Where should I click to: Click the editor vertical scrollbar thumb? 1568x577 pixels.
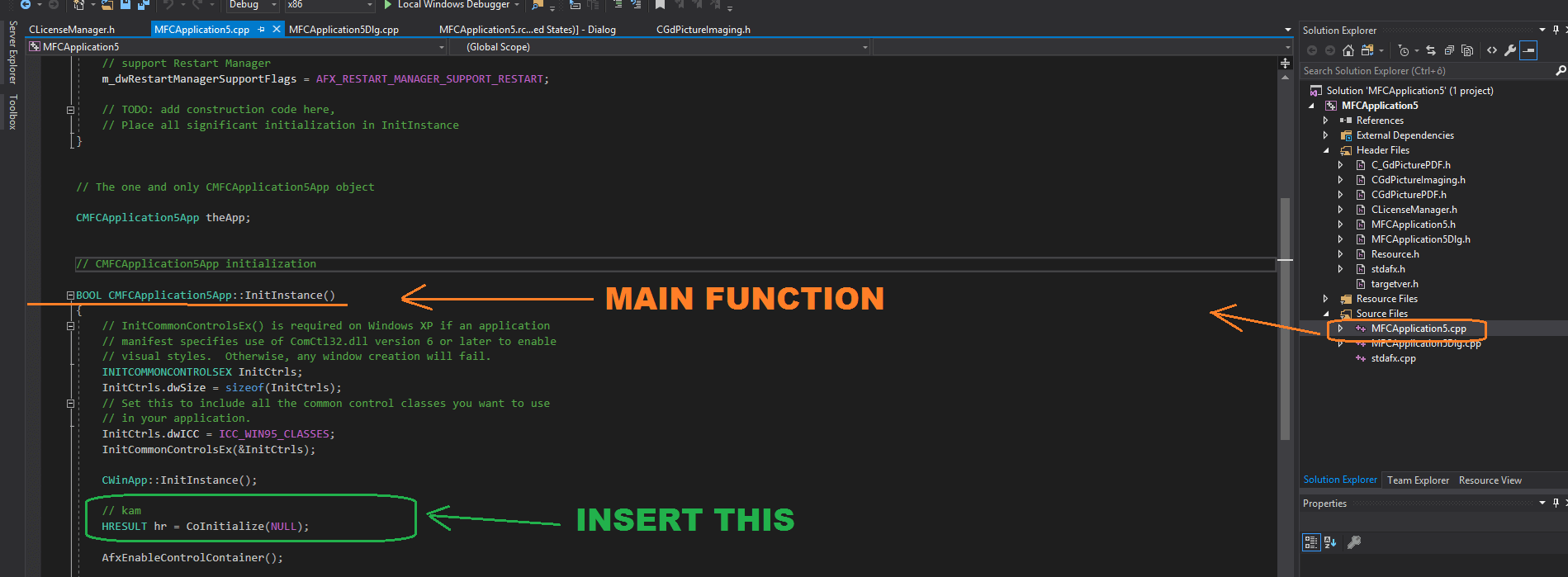(x=1285, y=319)
